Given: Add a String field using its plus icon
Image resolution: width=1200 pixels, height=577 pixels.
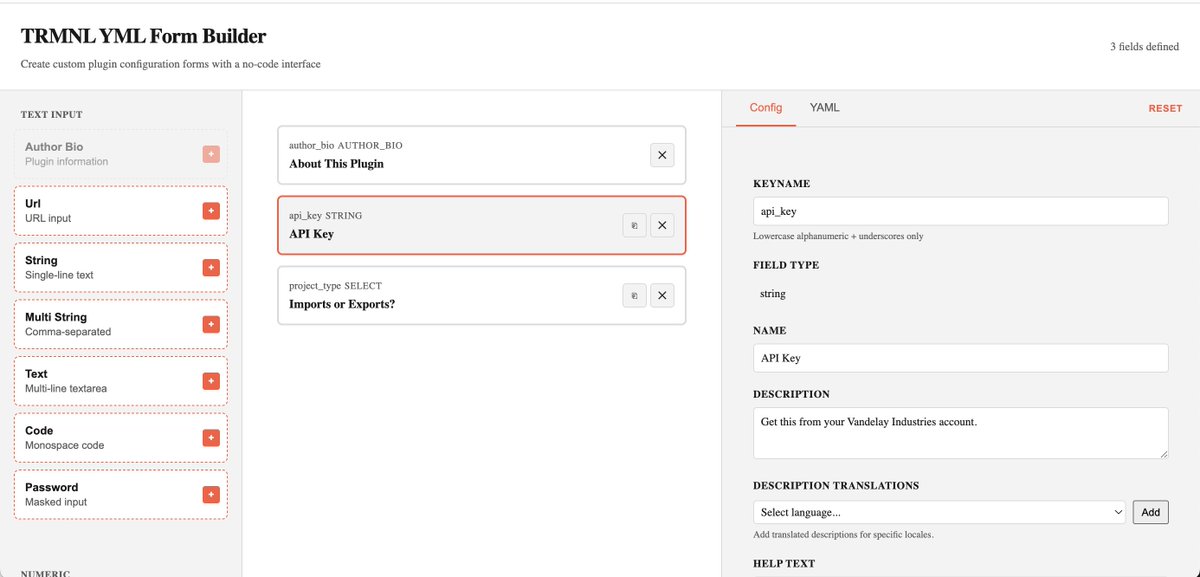Looking at the screenshot, I should click(x=210, y=267).
